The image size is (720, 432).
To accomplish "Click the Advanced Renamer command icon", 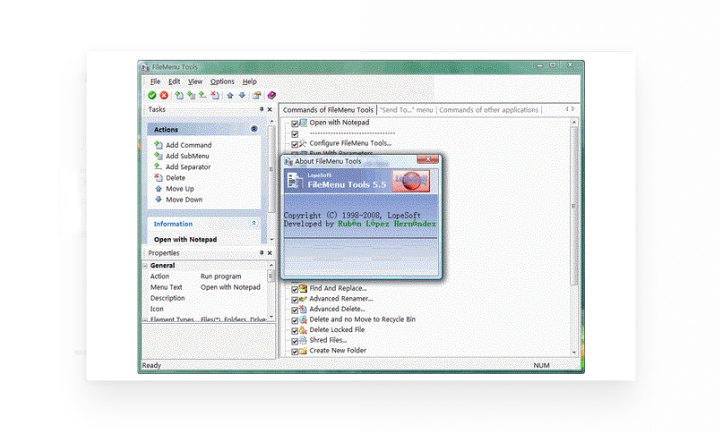I will [x=303, y=299].
